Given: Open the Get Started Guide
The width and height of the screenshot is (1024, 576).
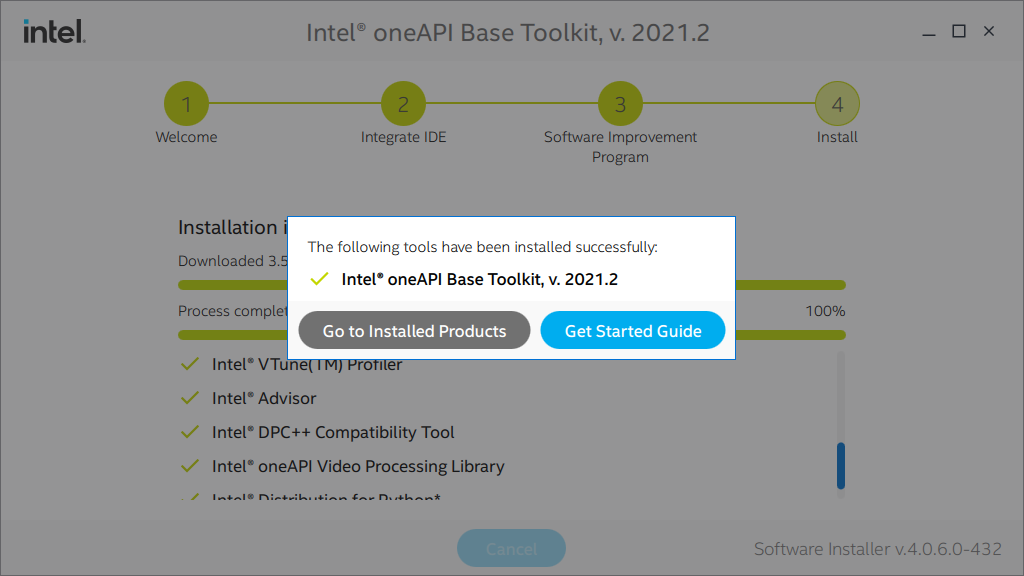Looking at the screenshot, I should point(633,330).
